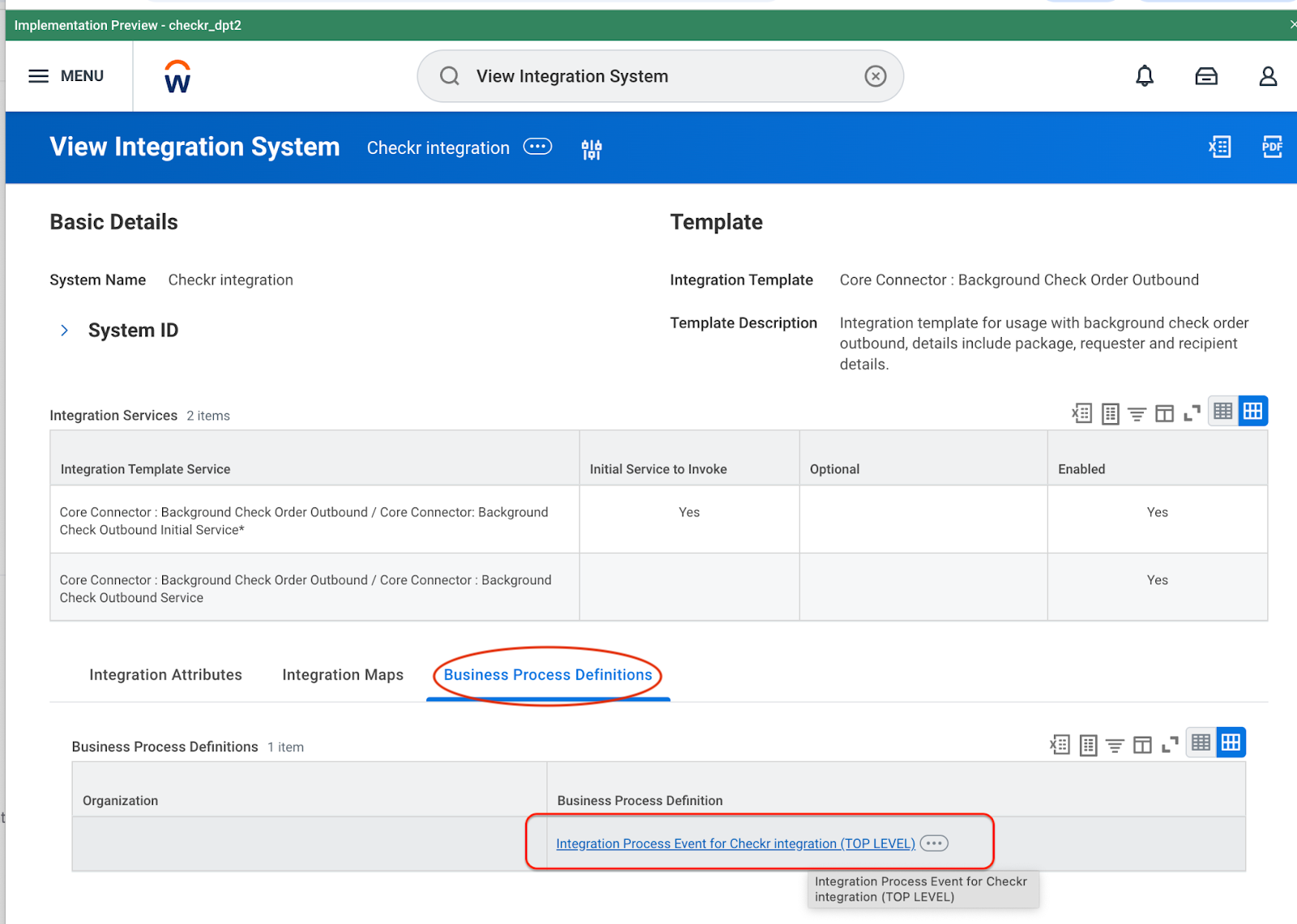1297x924 pixels.
Task: Switch Integration Services to standard grid view
Action: [x=1253, y=411]
